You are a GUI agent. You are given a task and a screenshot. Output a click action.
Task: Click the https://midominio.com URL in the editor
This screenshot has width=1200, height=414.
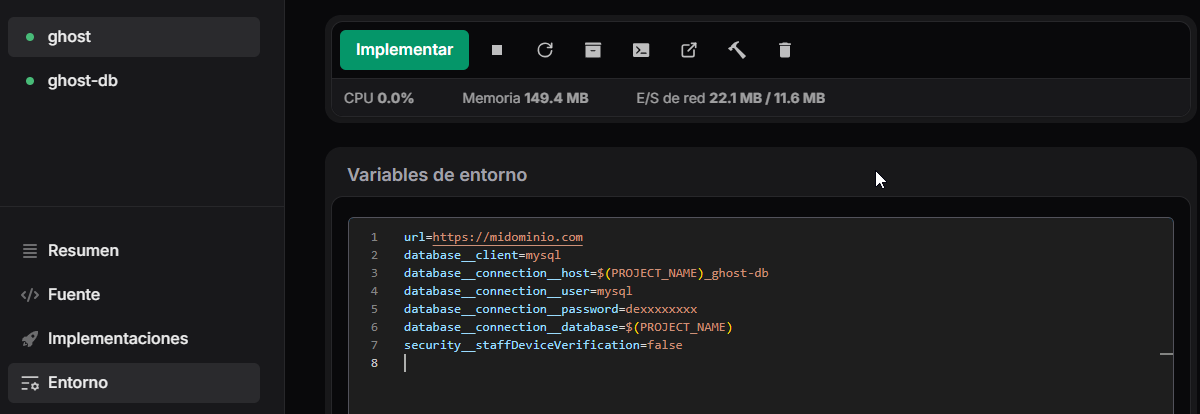[507, 238]
